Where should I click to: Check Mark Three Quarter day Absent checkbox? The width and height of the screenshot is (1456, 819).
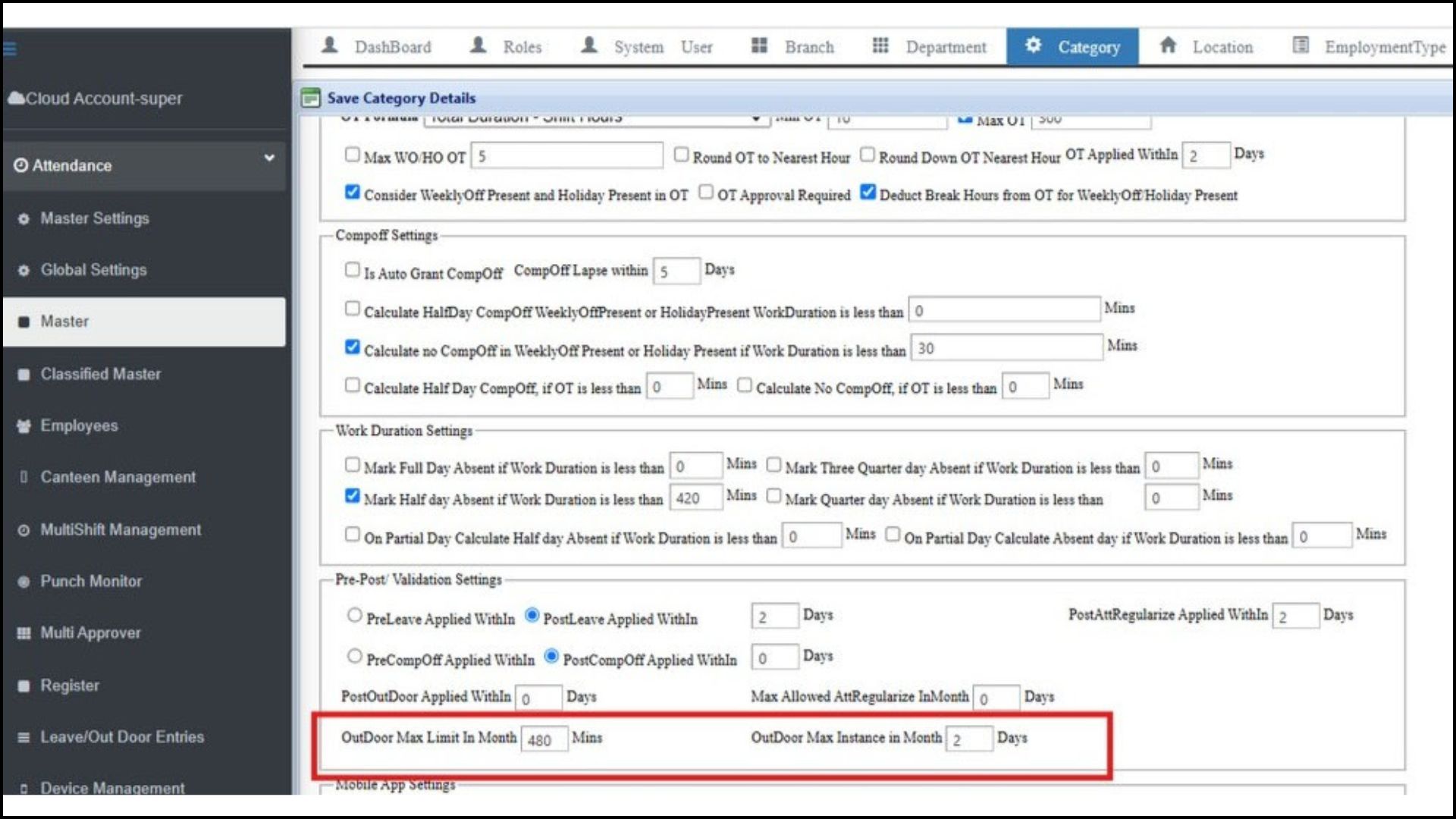tap(773, 464)
